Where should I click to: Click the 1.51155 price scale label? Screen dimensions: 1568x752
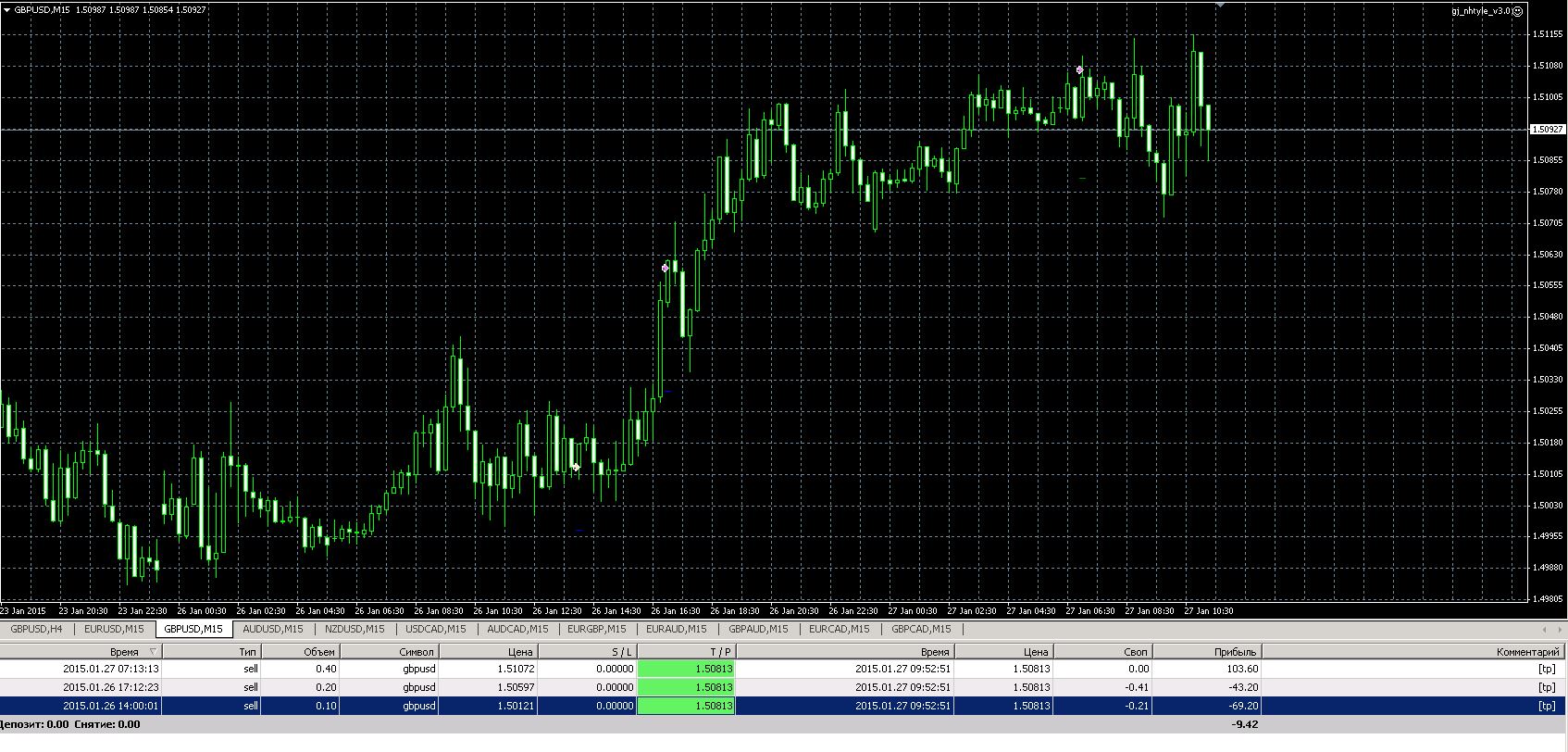[1549, 34]
